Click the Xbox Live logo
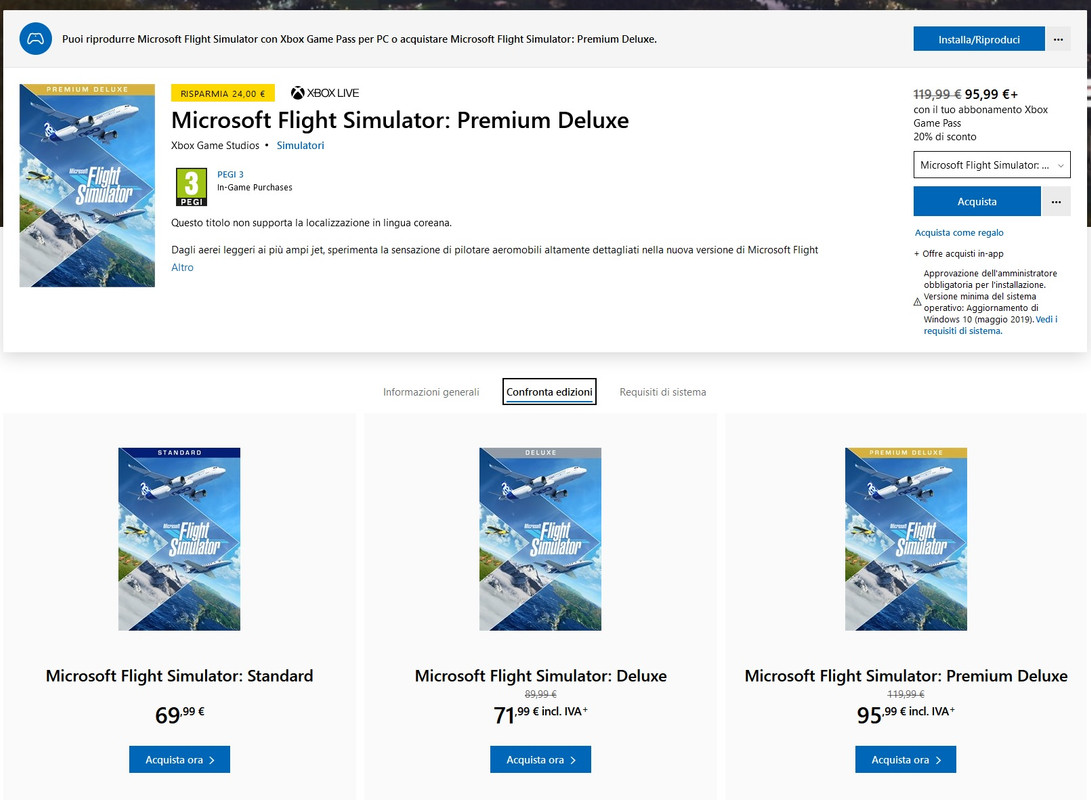1091x800 pixels. pyautogui.click(x=325, y=93)
